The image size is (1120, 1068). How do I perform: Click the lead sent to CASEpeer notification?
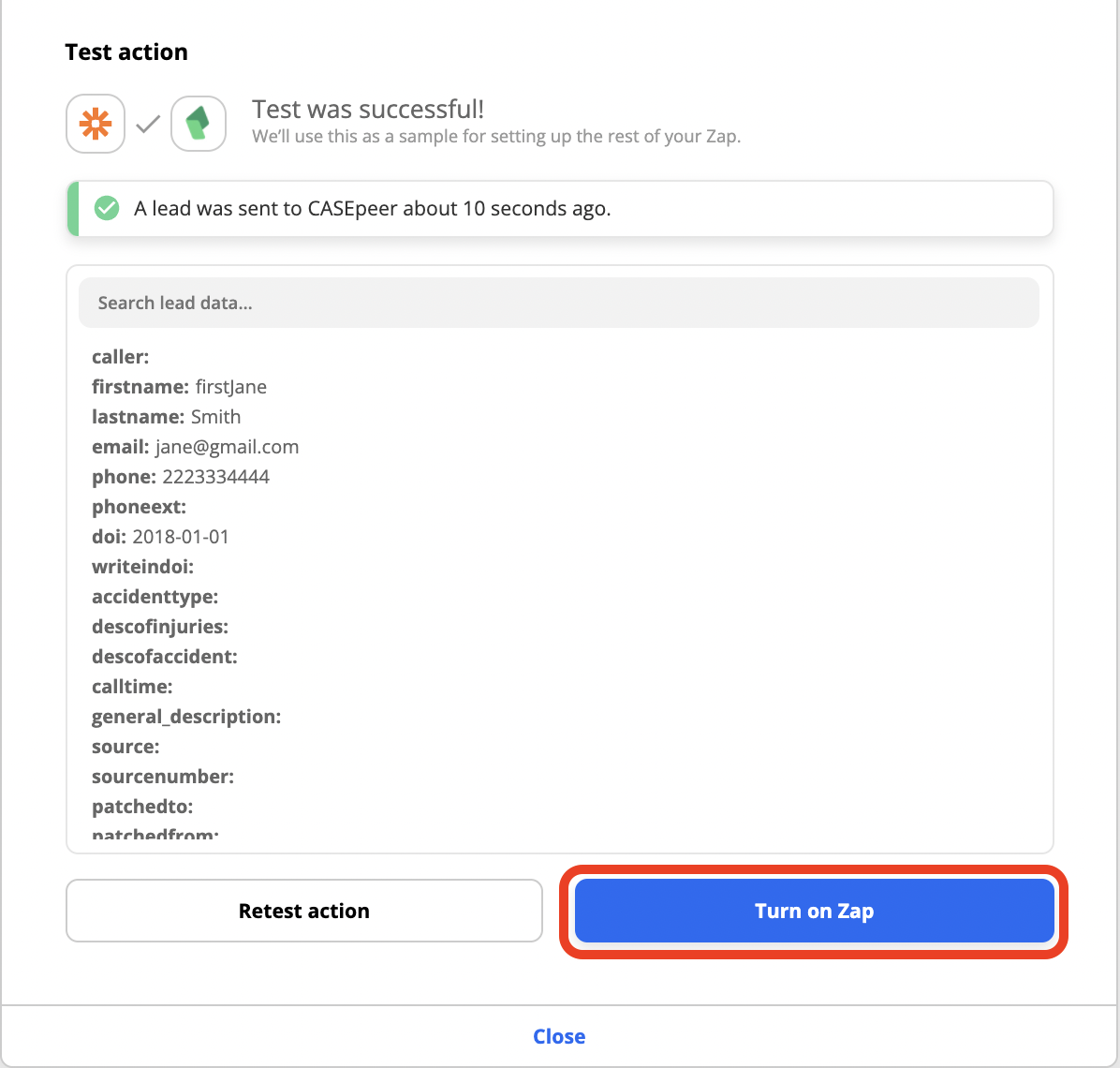pos(560,209)
